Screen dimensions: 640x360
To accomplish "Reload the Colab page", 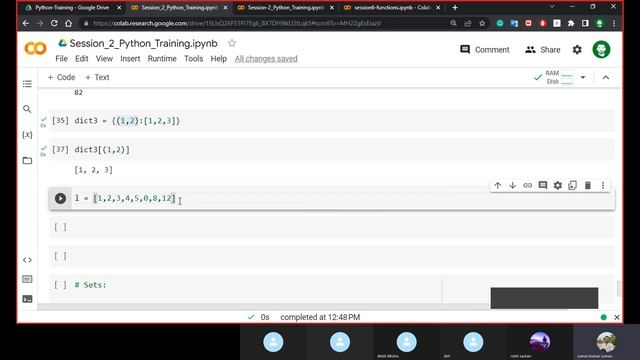I will (x=54, y=23).
